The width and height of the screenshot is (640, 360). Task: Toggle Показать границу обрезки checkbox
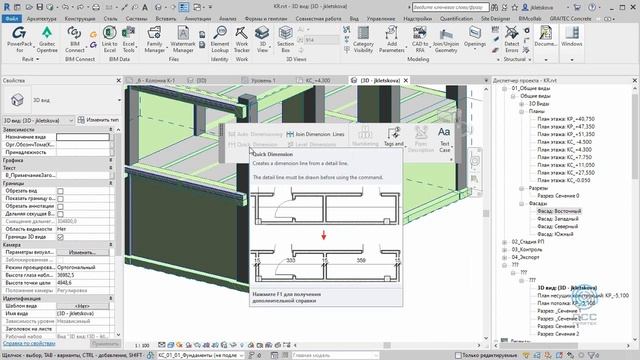tap(60, 199)
